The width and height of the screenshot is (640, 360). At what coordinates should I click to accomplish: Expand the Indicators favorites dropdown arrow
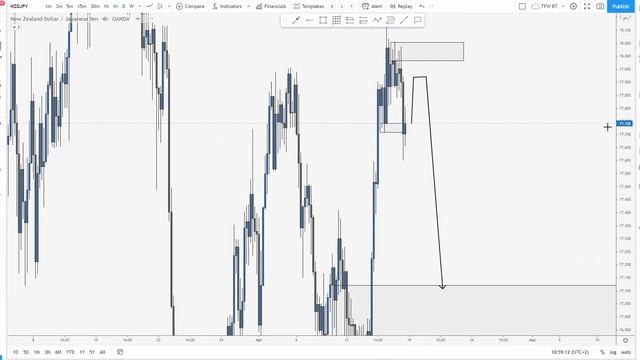point(248,6)
